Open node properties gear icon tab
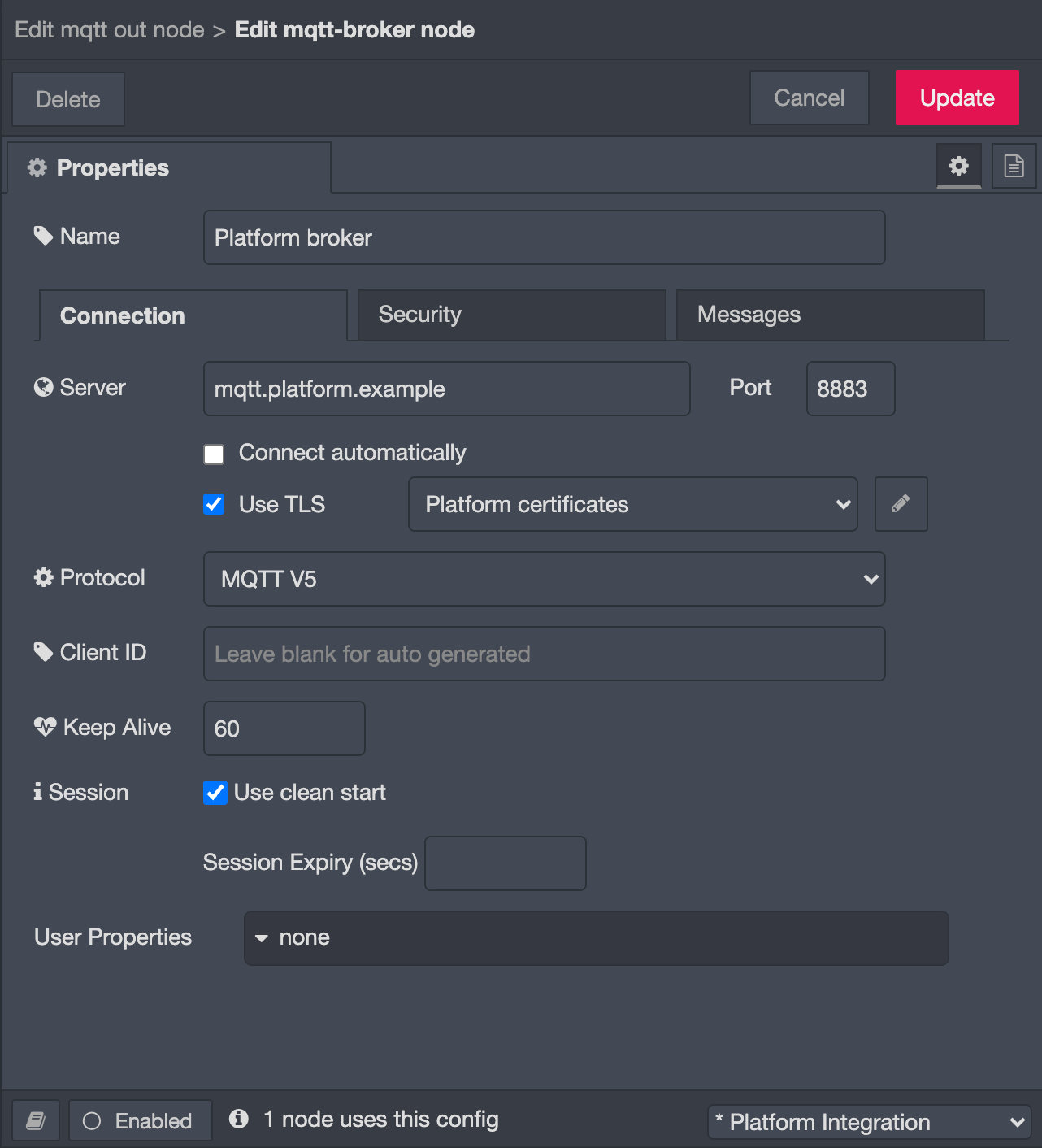The image size is (1042, 1148). click(x=959, y=166)
